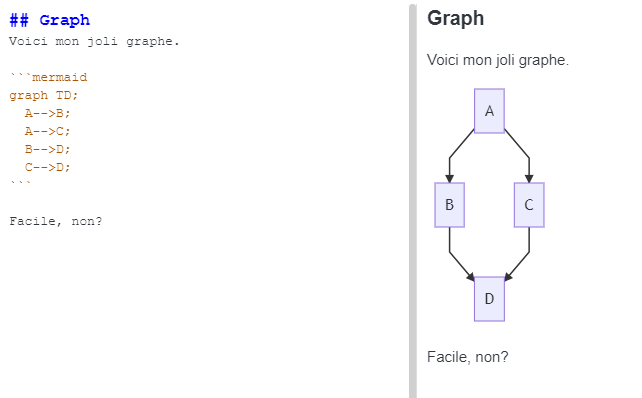The height and width of the screenshot is (398, 642).
Task: Click the 'A-->C;' code line
Action: (47, 131)
